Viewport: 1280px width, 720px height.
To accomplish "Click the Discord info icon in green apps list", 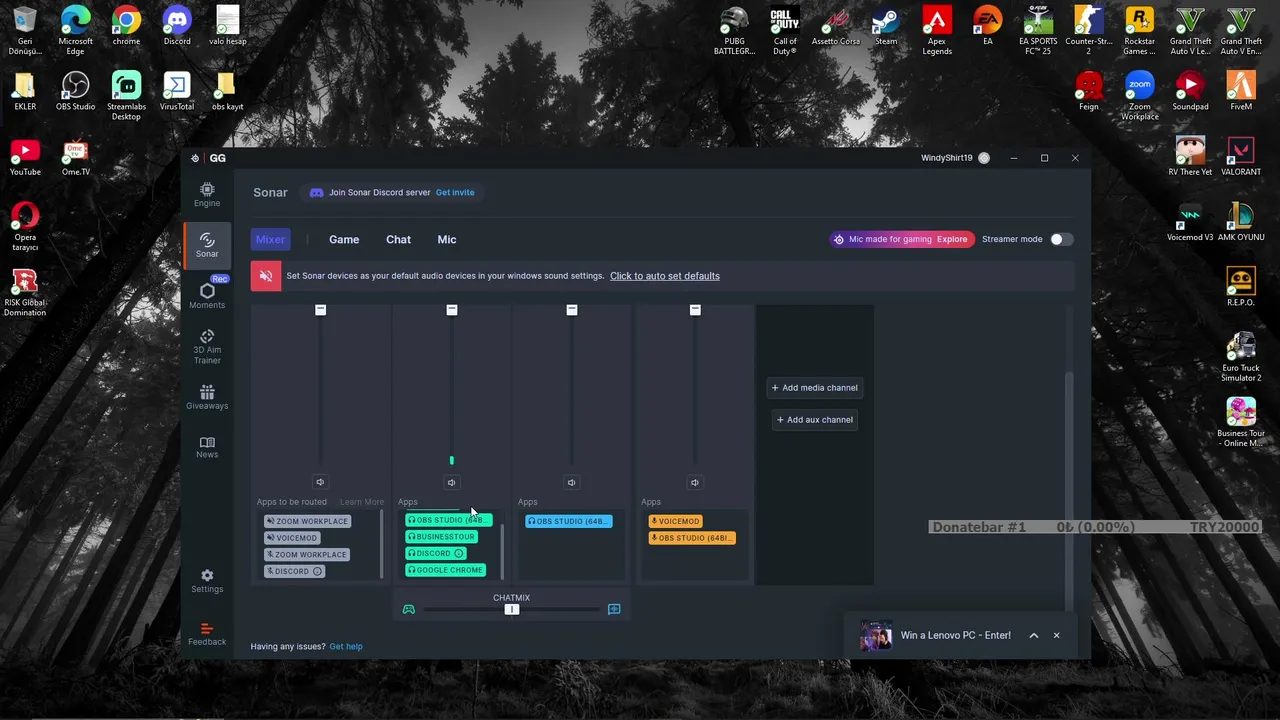I will 459,553.
